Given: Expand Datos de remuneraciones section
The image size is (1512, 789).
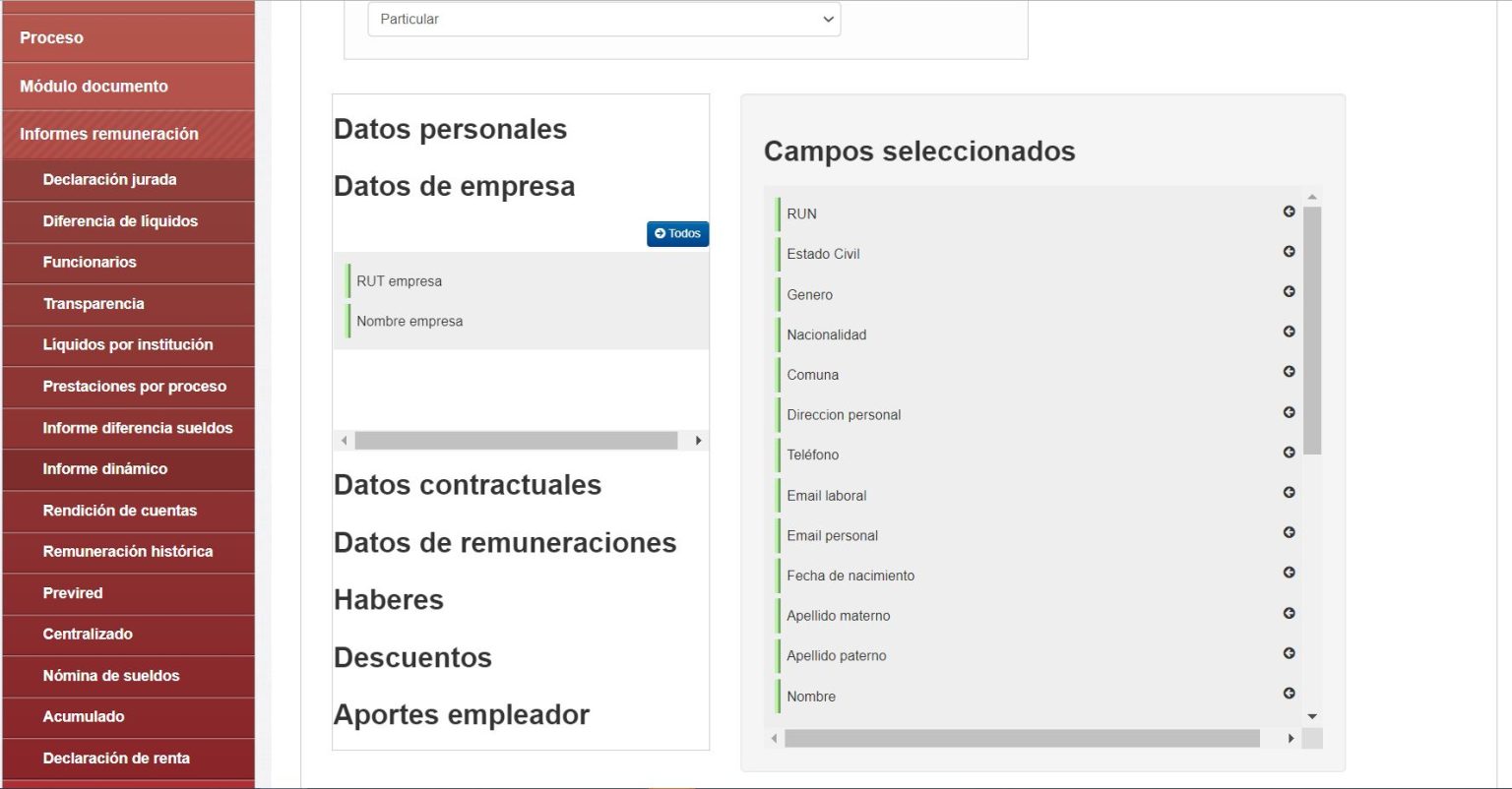Looking at the screenshot, I should click(x=505, y=542).
